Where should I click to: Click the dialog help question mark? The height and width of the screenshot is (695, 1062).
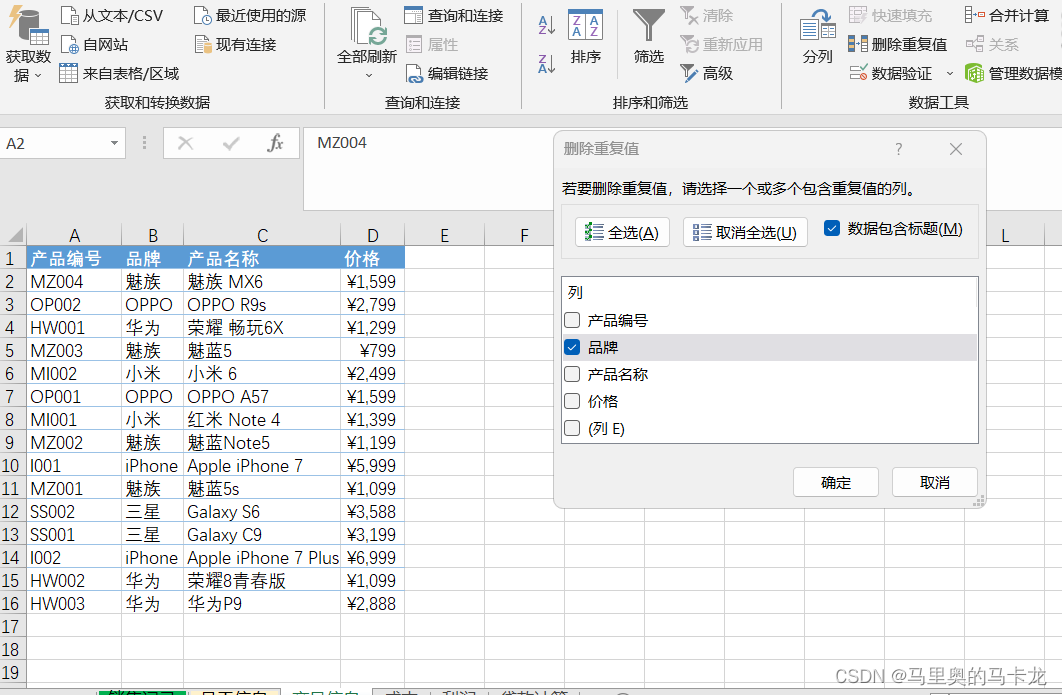coord(899,149)
